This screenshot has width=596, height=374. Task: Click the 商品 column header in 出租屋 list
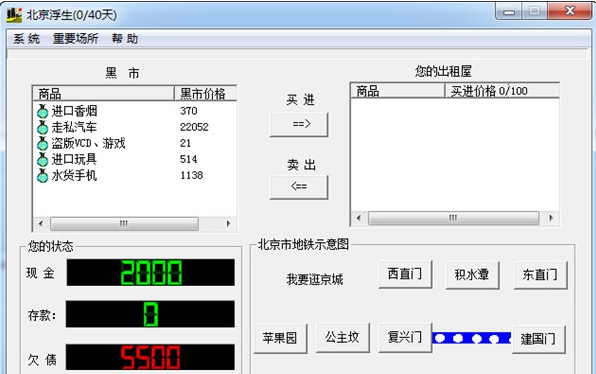(x=398, y=91)
